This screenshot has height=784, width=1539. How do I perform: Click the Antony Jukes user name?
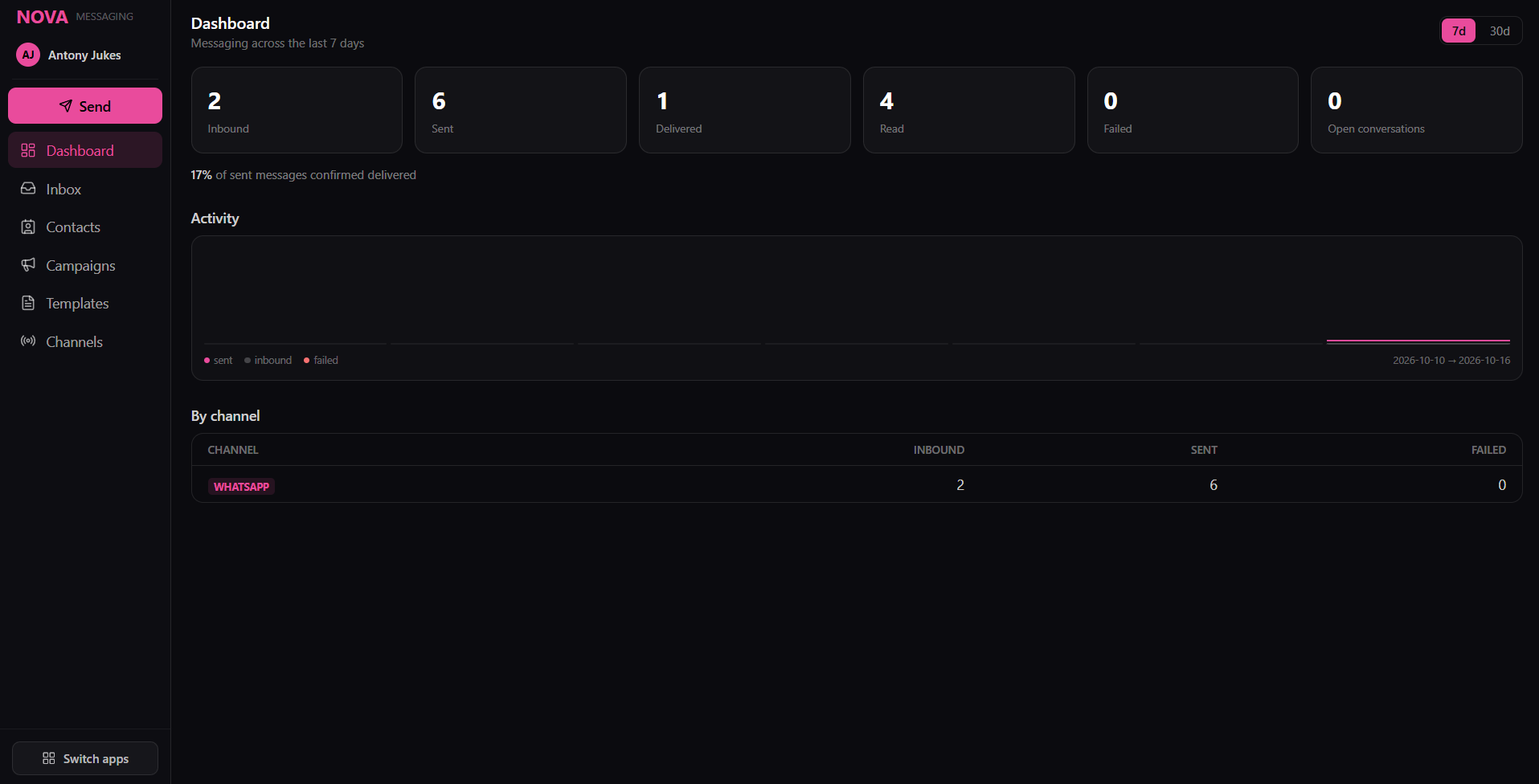[84, 55]
